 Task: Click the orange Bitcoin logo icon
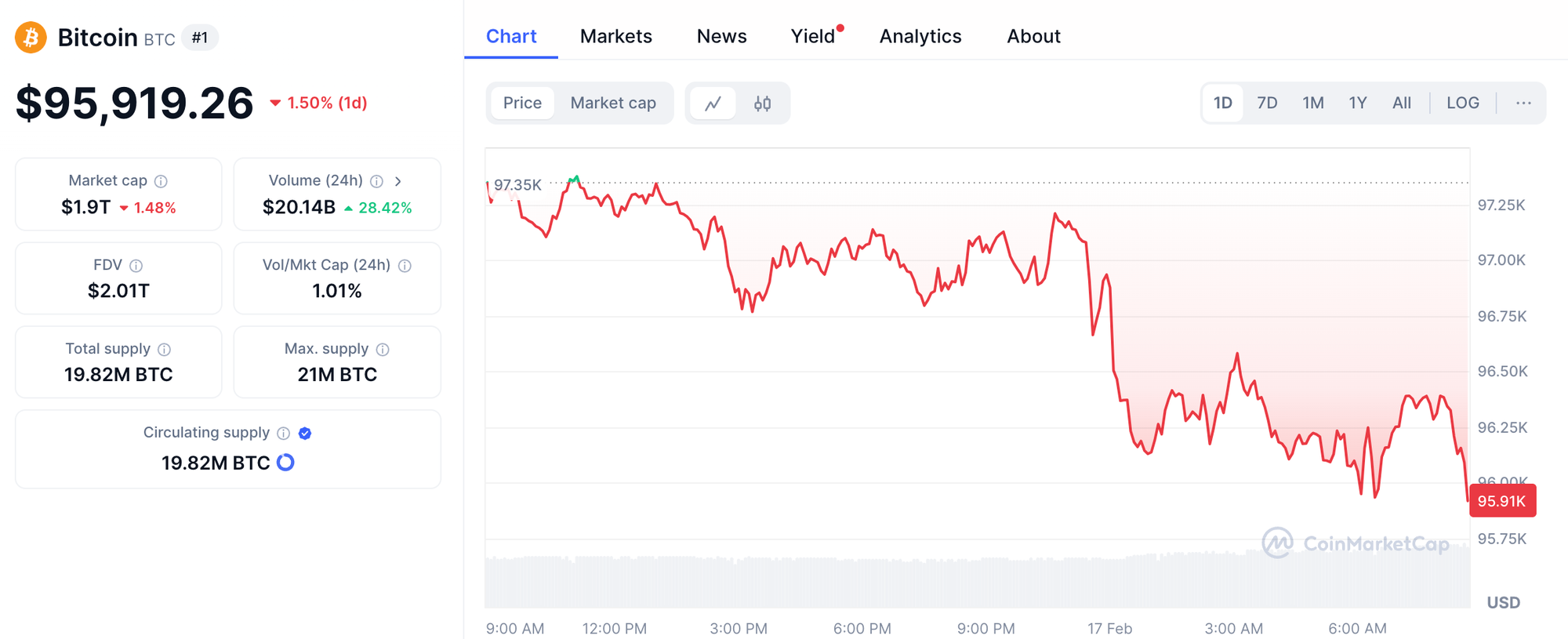(x=31, y=38)
